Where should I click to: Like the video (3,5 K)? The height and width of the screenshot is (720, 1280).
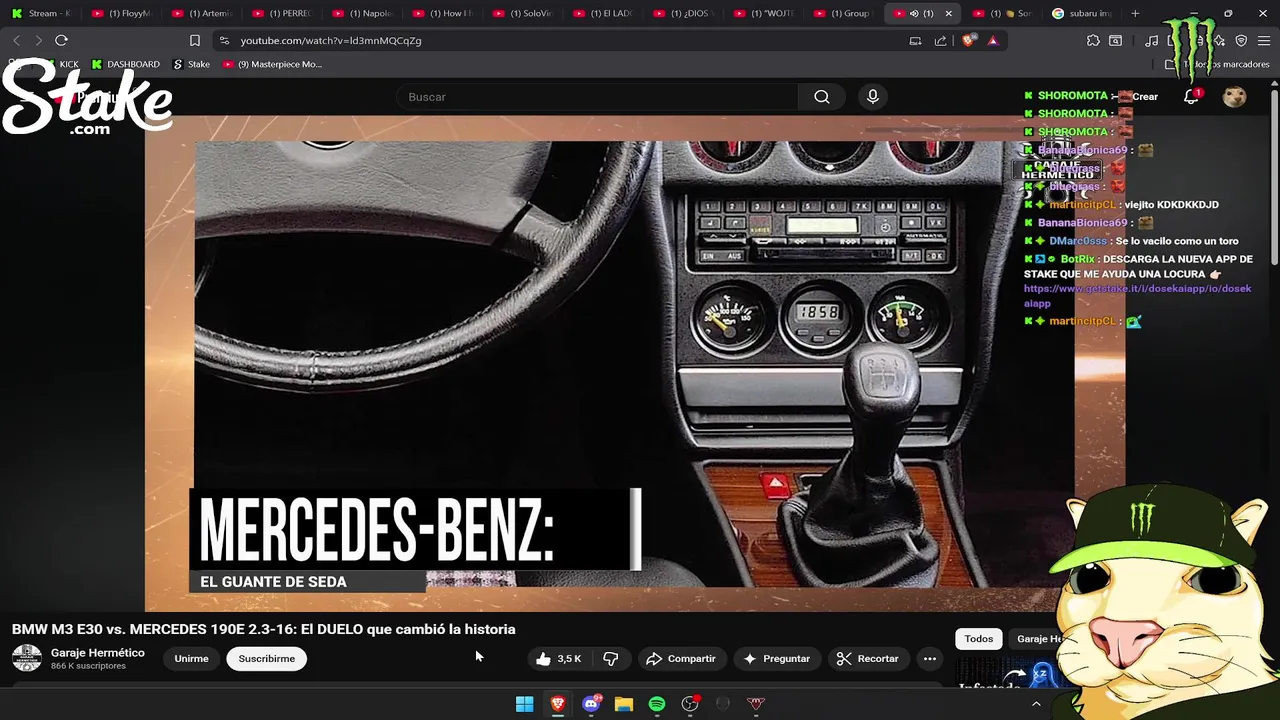558,658
